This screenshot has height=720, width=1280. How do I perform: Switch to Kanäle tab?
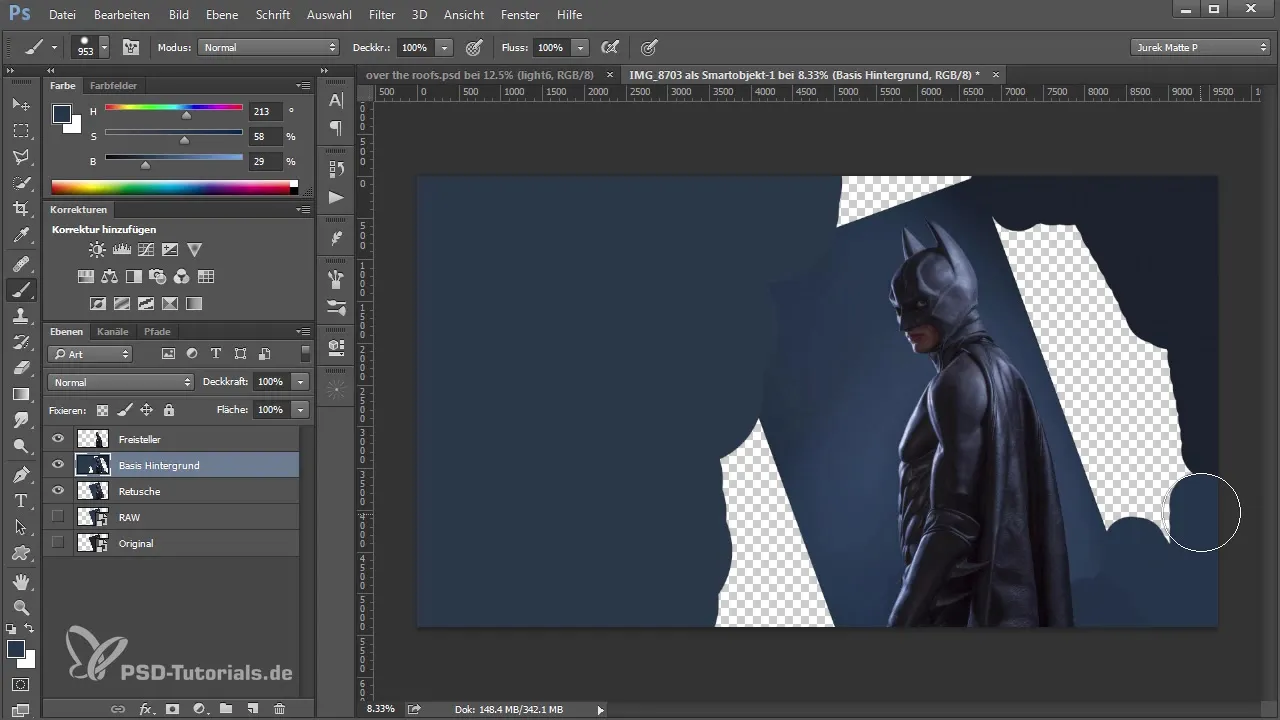click(113, 331)
